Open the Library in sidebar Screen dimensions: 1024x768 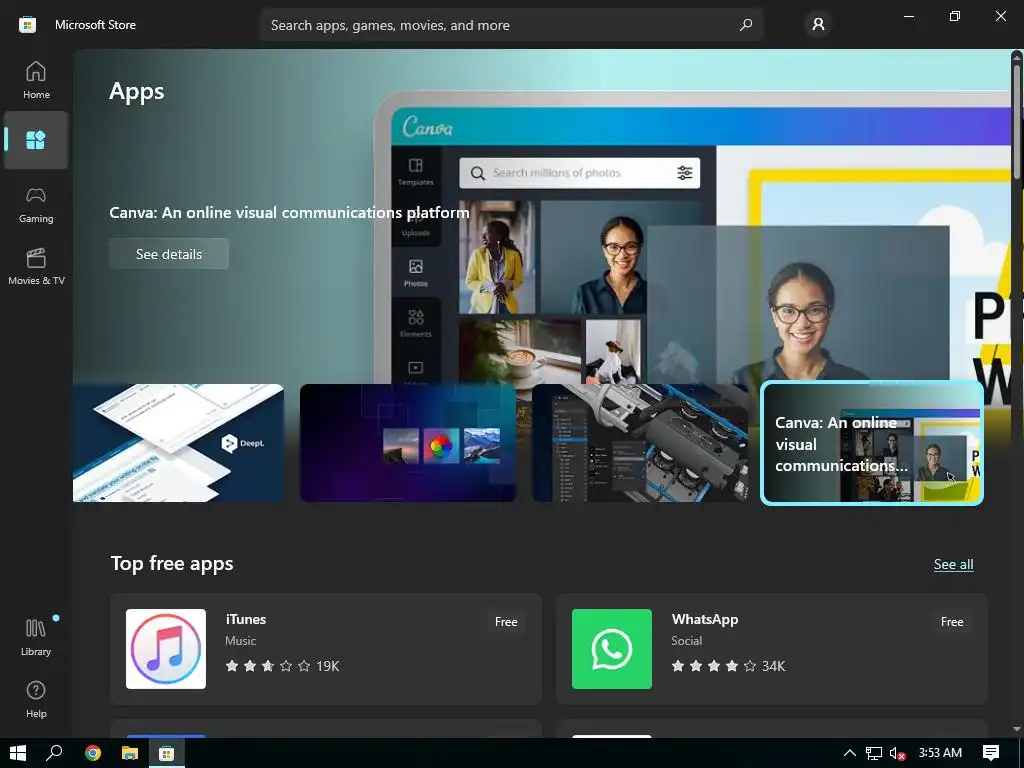pos(36,637)
